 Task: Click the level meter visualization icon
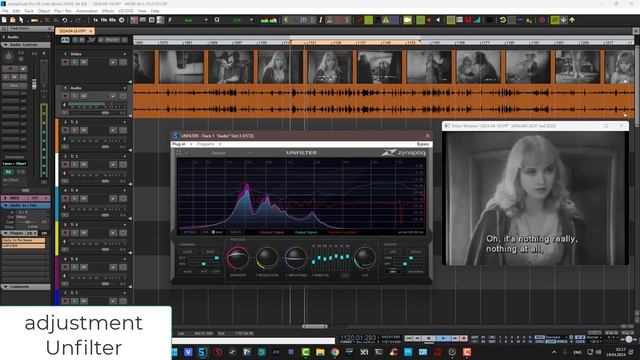pyautogui.click(x=269, y=20)
